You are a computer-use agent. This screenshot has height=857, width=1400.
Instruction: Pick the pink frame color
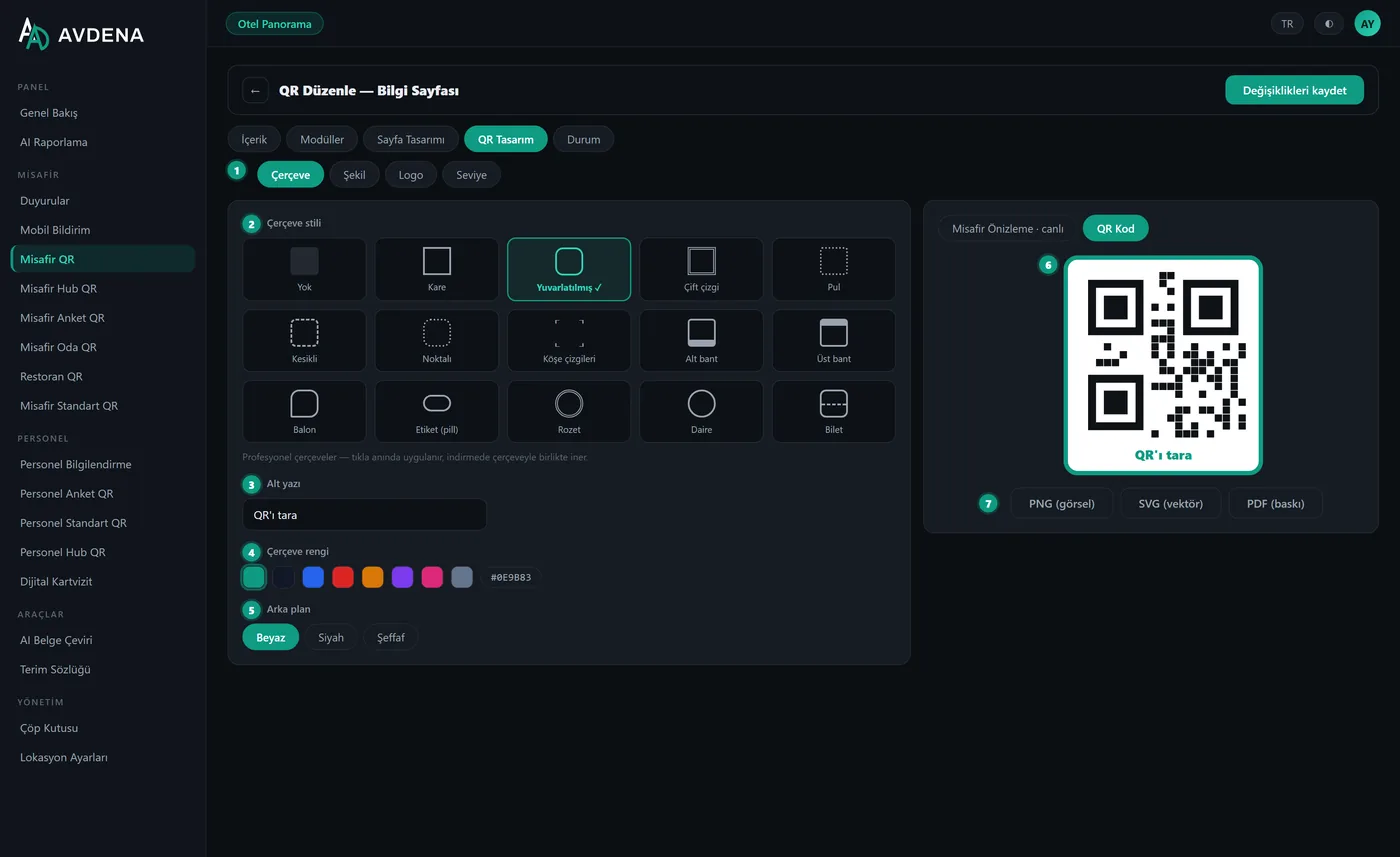click(x=432, y=577)
